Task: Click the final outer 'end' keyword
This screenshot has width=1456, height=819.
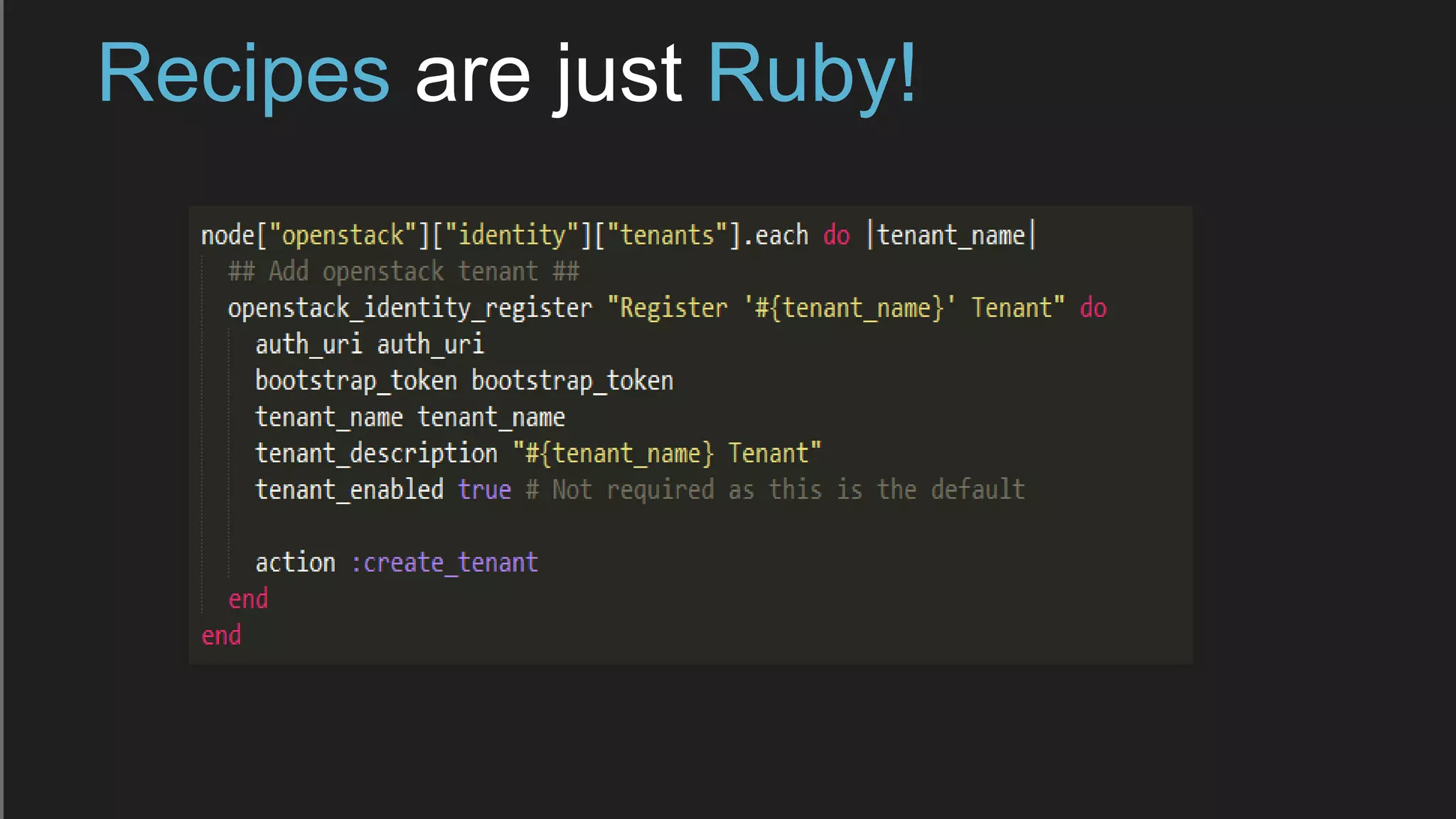Action: pos(221,636)
